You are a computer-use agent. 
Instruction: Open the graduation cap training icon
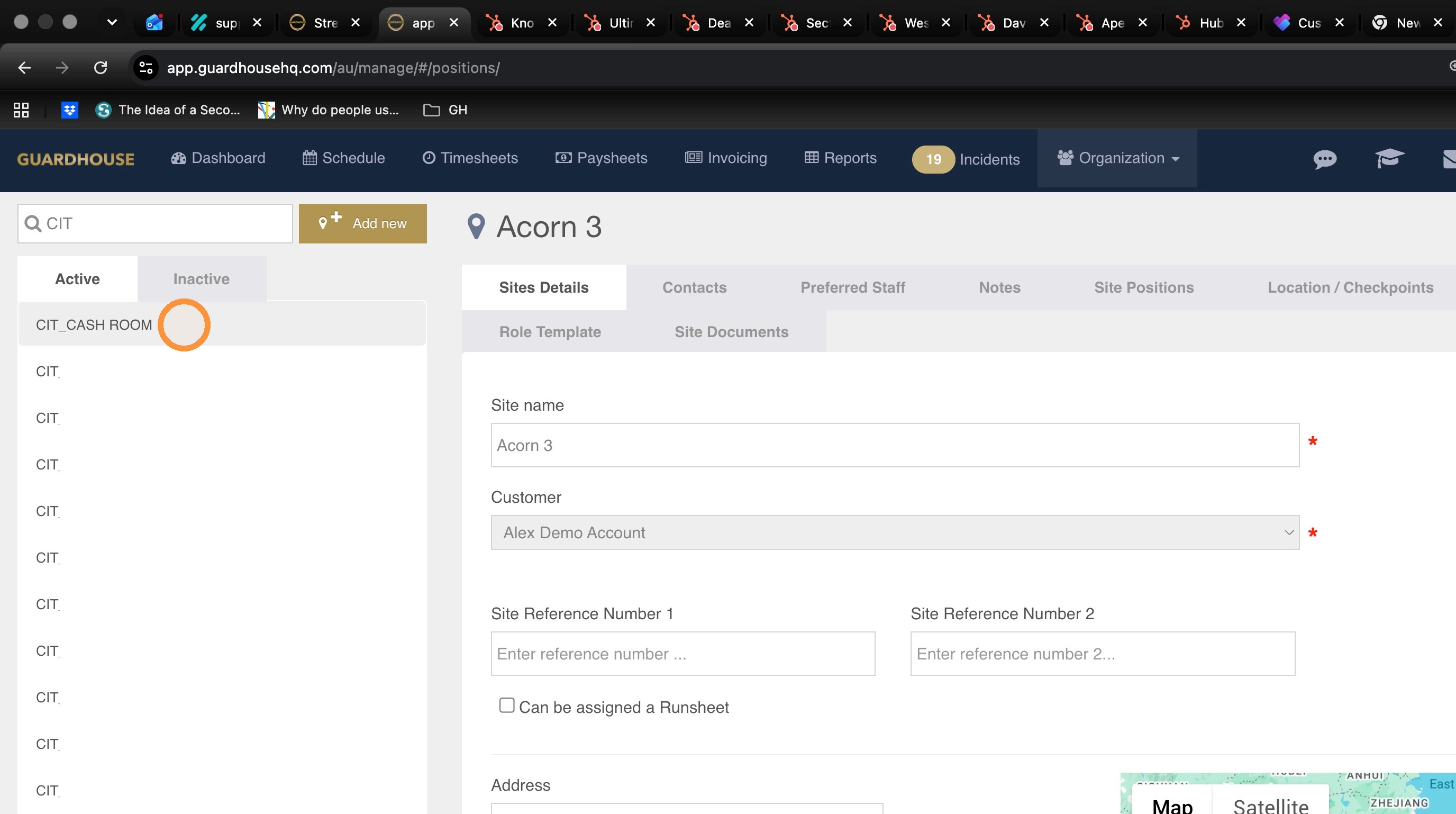click(x=1389, y=158)
